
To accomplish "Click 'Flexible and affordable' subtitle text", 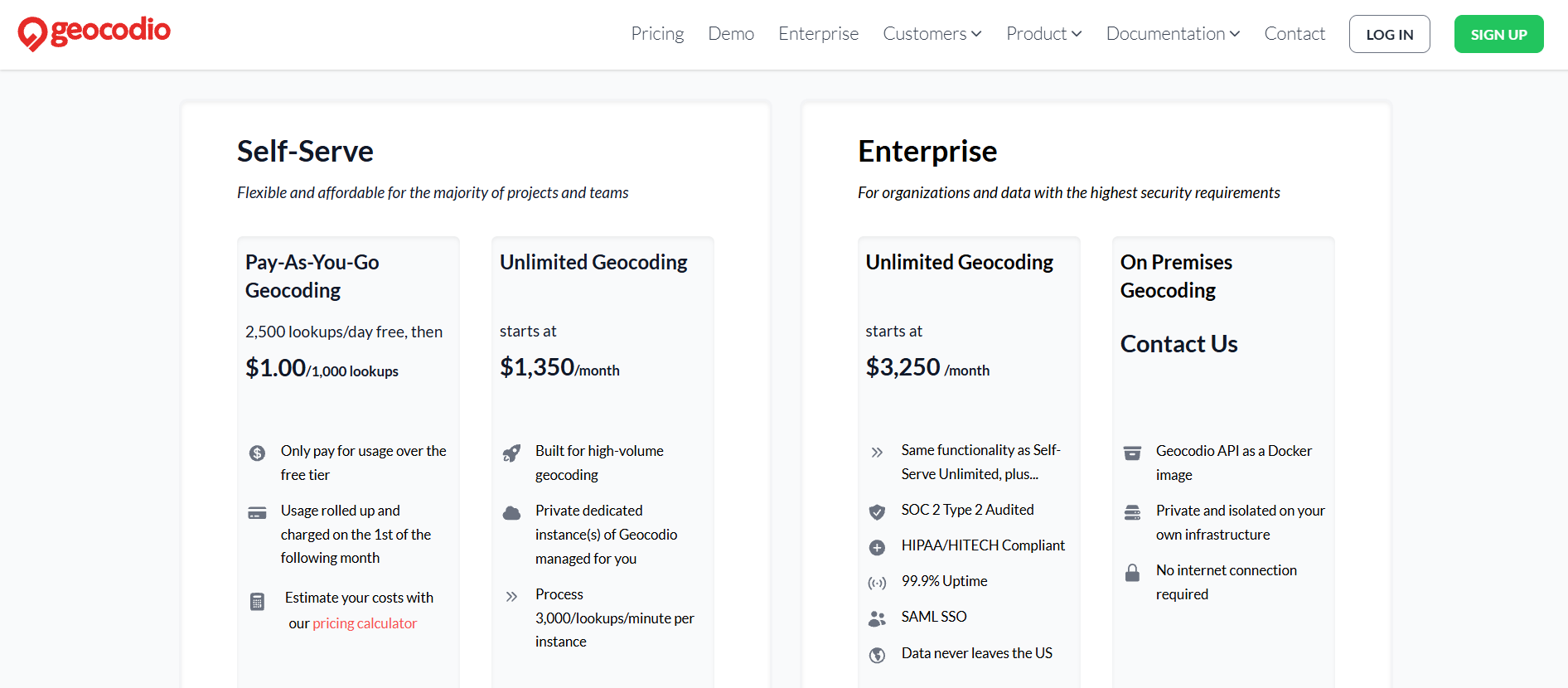I will click(433, 192).
